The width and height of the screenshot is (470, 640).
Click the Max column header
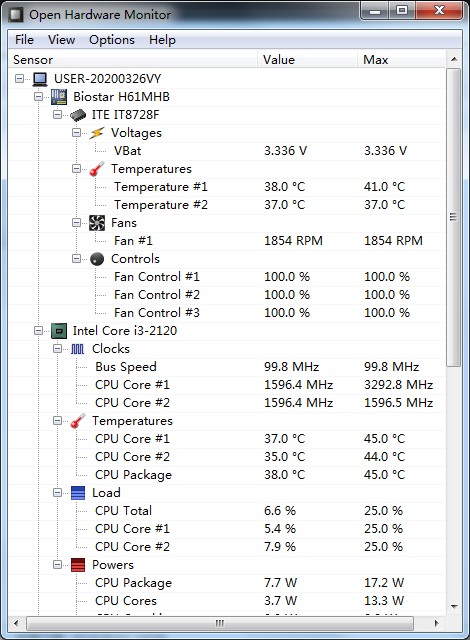pyautogui.click(x=401, y=60)
